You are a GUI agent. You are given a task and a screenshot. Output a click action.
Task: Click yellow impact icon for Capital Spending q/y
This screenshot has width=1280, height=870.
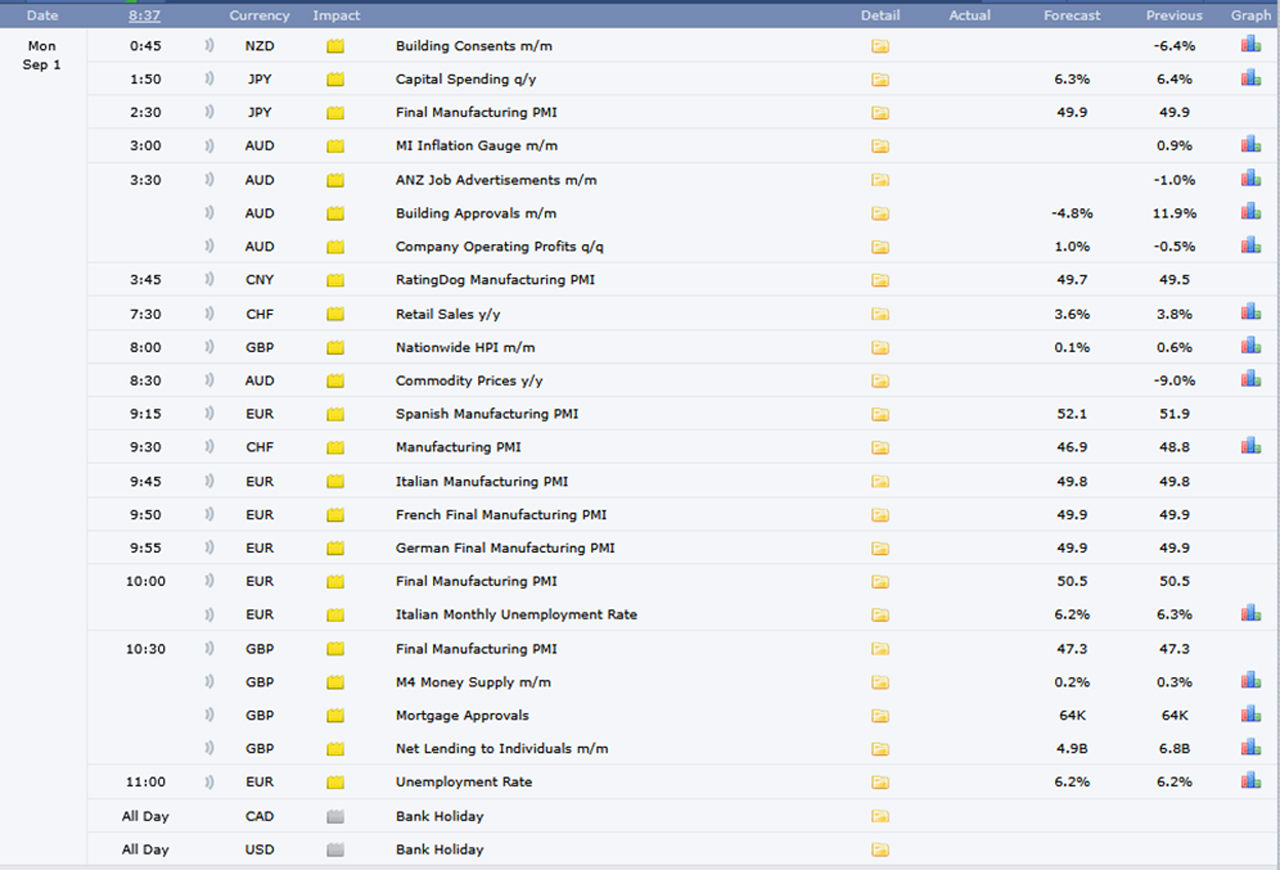(x=335, y=80)
